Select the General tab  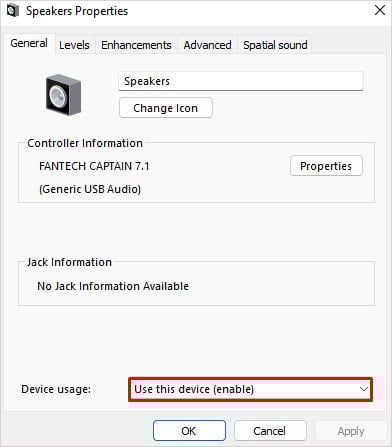tap(29, 43)
